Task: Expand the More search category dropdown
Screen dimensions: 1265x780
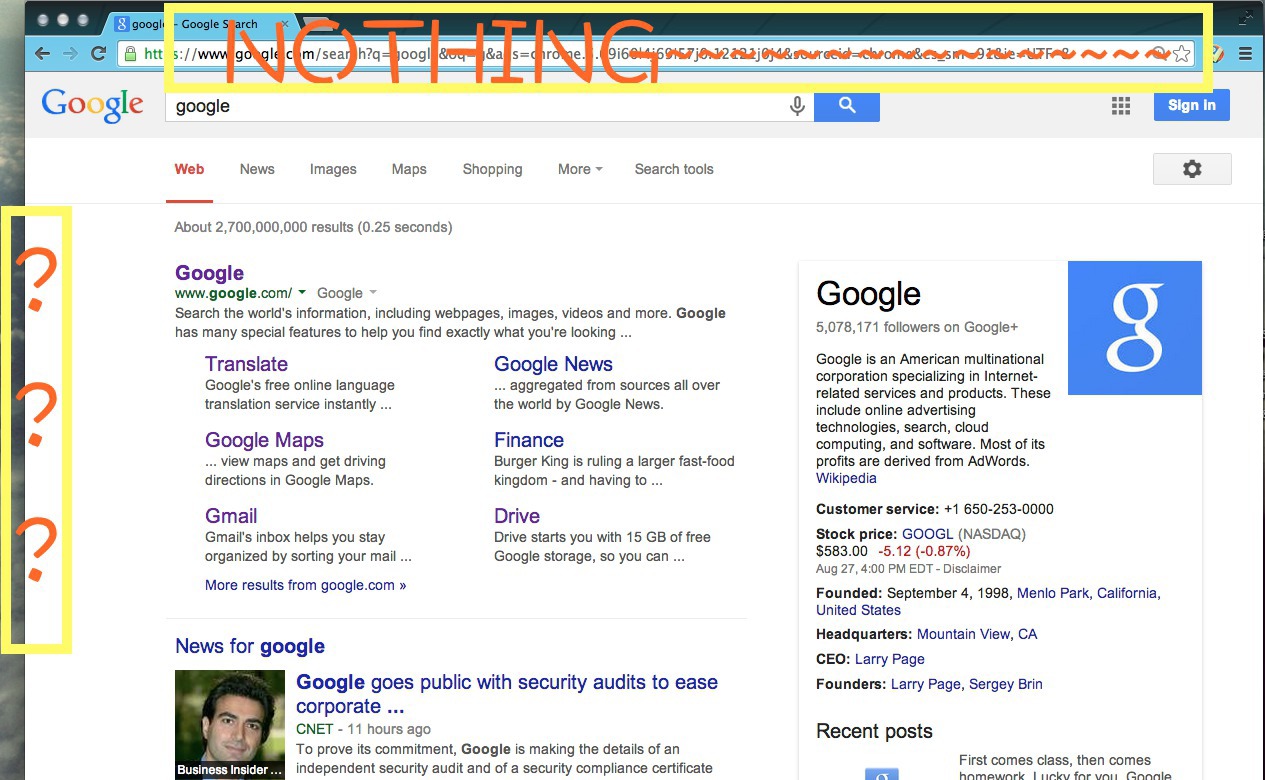Action: click(x=580, y=169)
